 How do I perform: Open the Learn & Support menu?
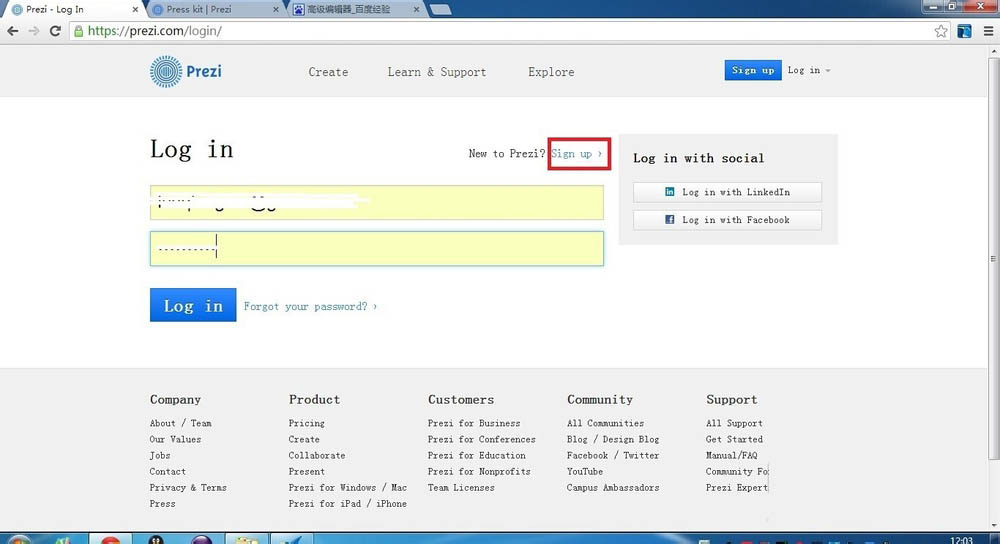pos(437,72)
